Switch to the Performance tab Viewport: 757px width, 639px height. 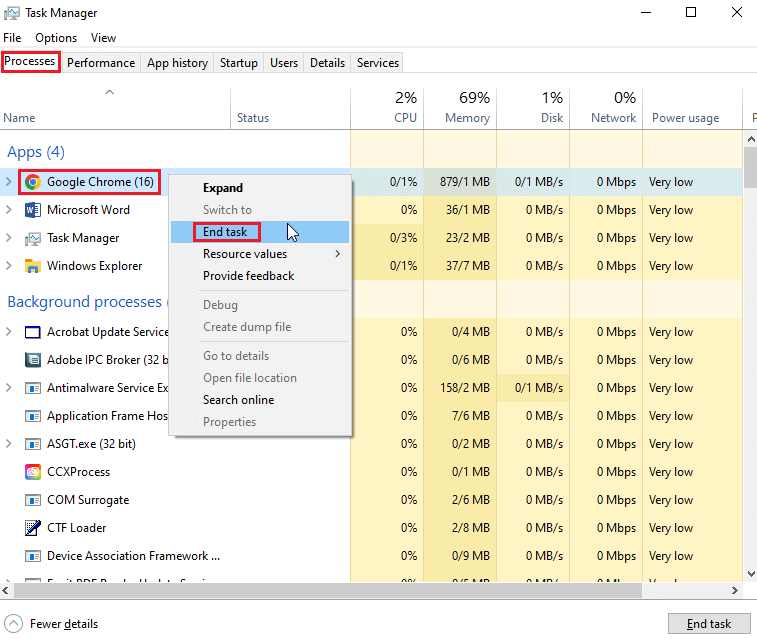(x=101, y=63)
